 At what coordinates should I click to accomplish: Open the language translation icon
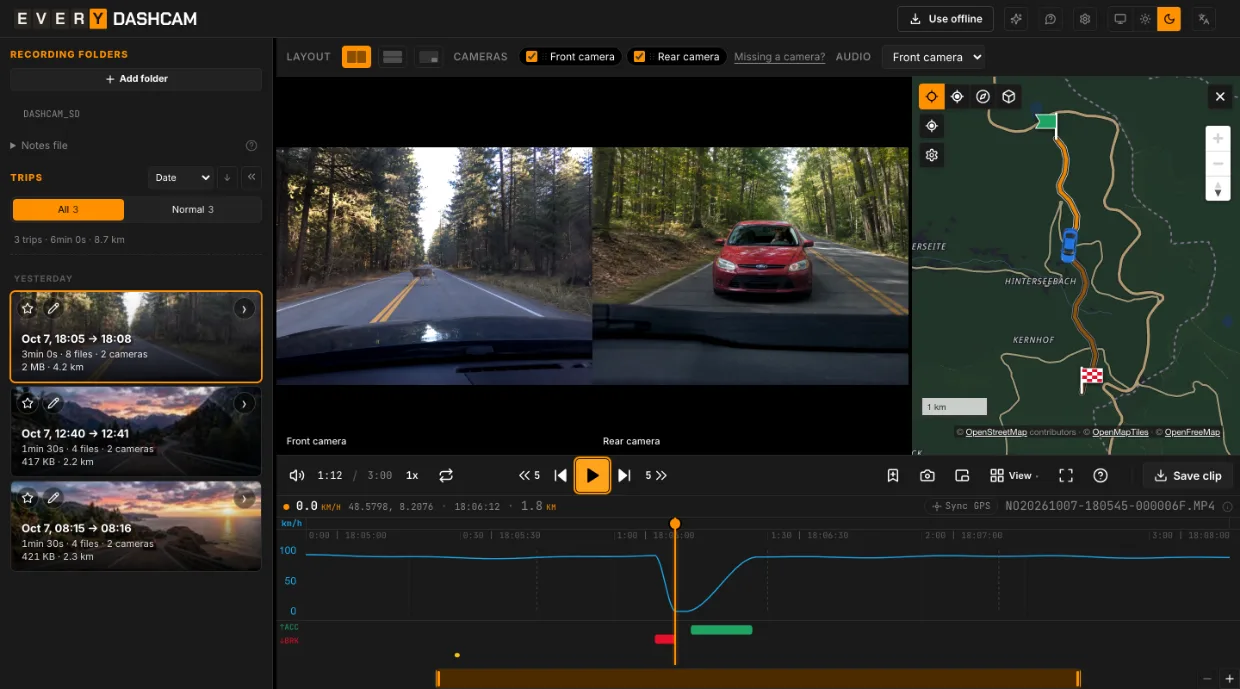(x=1204, y=19)
